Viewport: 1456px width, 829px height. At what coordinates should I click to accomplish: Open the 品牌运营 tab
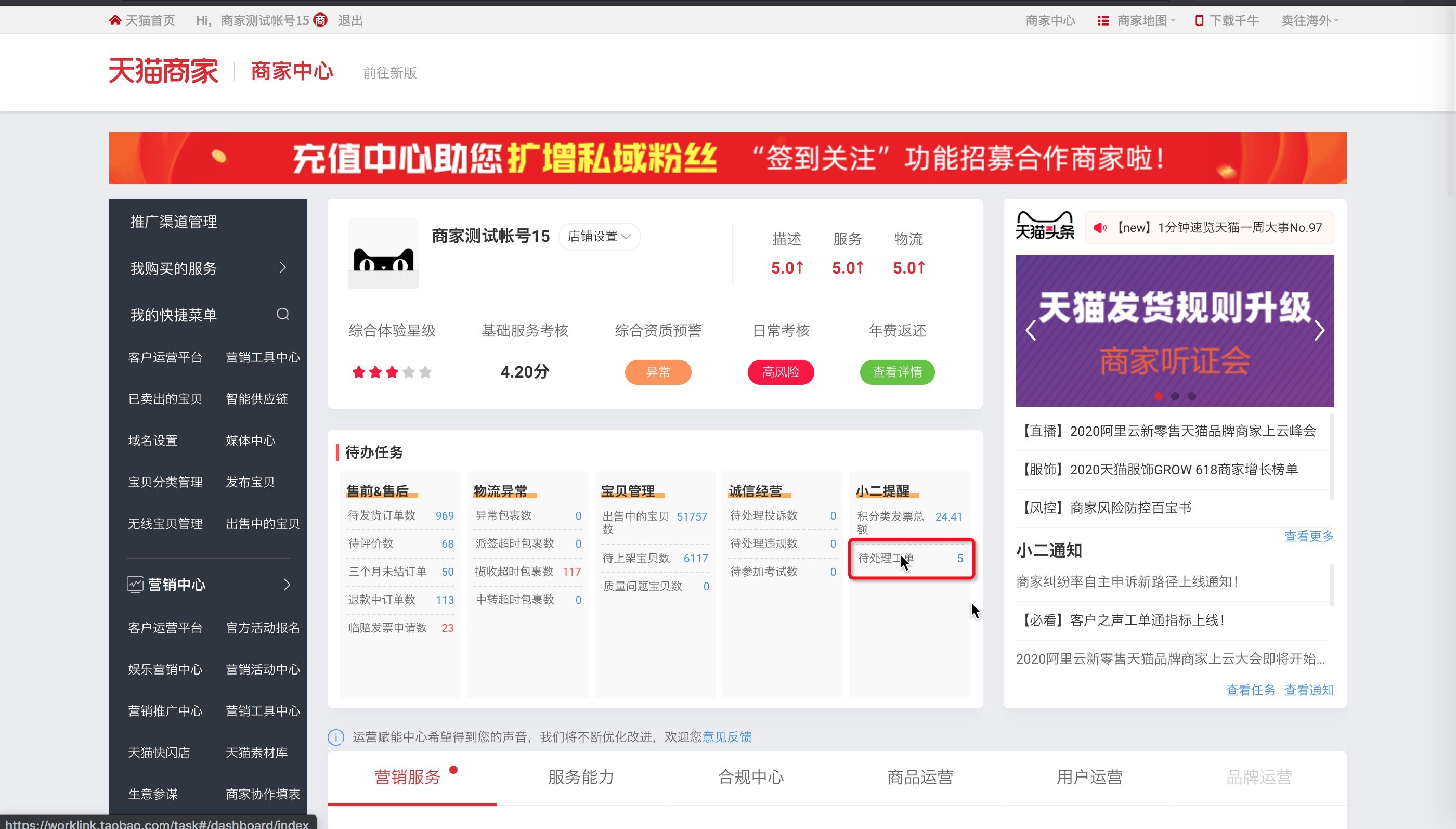pos(1259,778)
